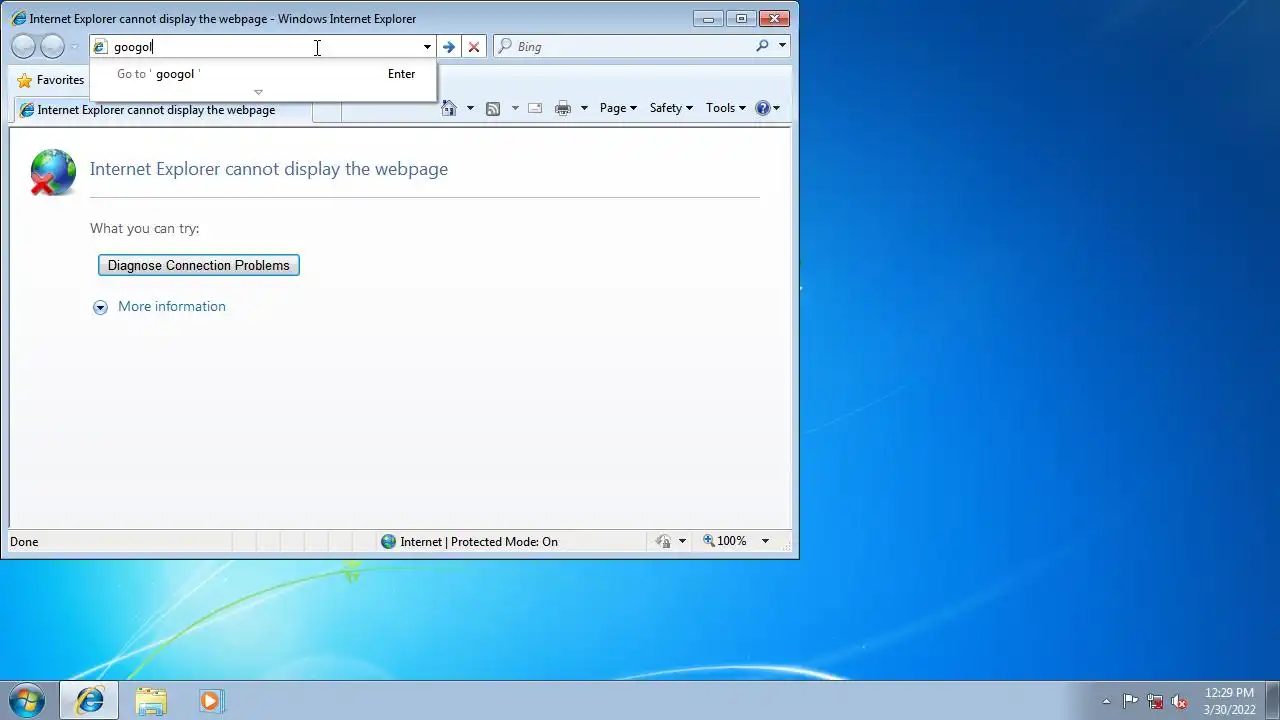Viewport: 1280px width, 720px height.
Task: Click the Read Mail envelope icon
Action: tap(535, 108)
